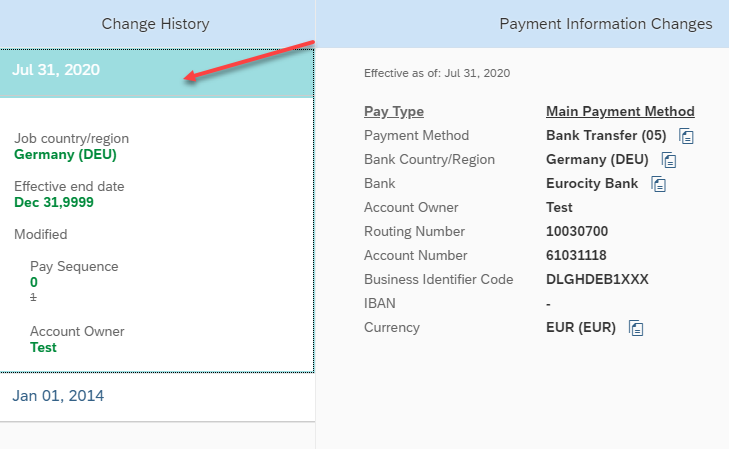729x449 pixels.
Task: Click the Account Owner Test value in payment details
Action: point(559,207)
